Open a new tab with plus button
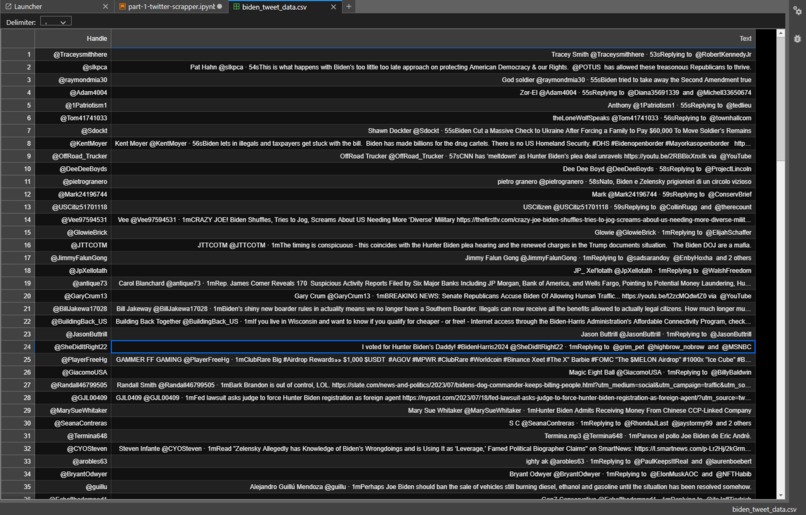The width and height of the screenshot is (806, 515). pyautogui.click(x=349, y=7)
